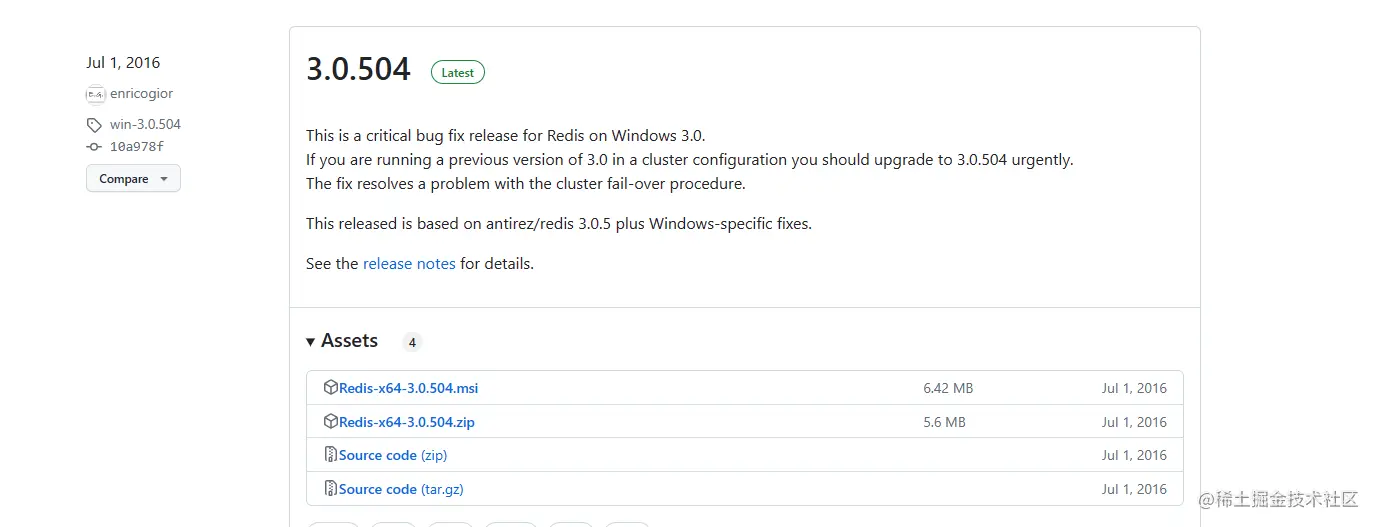Open the win-3.0.504 tag link
The width and height of the screenshot is (1376, 527).
(x=145, y=125)
